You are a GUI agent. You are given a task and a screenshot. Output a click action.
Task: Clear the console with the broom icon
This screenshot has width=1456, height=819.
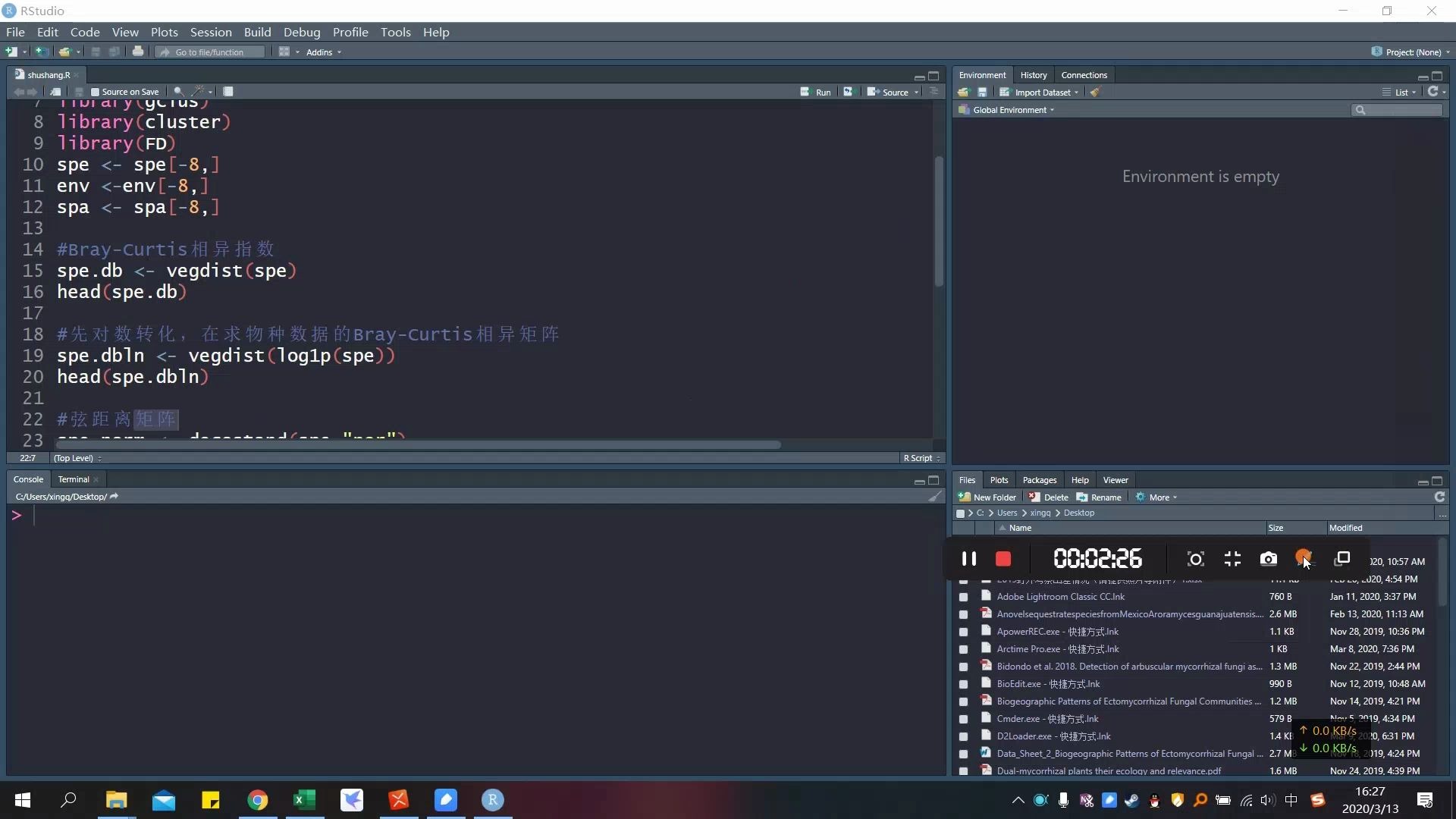935,497
